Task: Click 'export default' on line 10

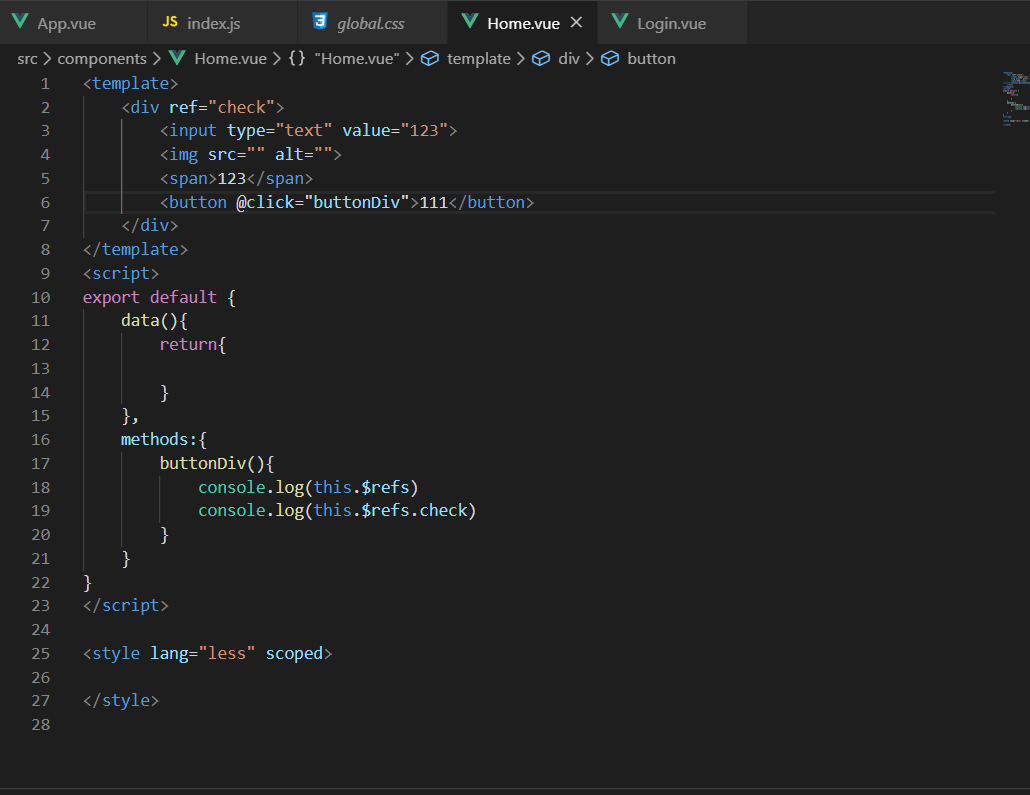Action: pyautogui.click(x=150, y=298)
